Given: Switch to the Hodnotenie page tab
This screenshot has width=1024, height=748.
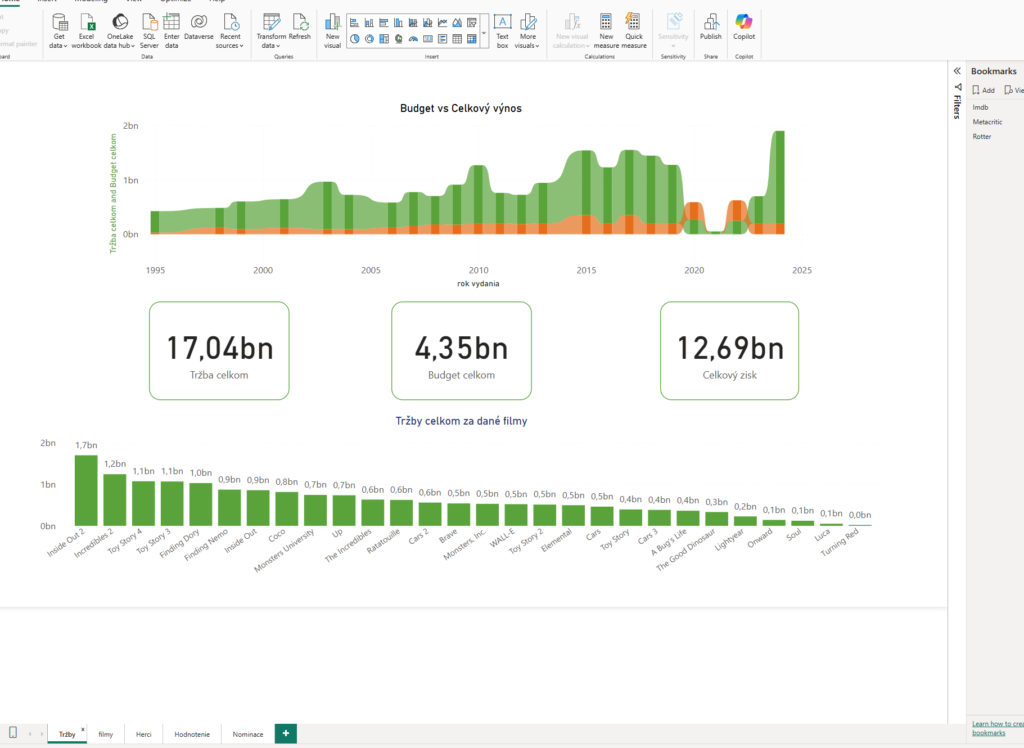Looking at the screenshot, I should click(192, 734).
